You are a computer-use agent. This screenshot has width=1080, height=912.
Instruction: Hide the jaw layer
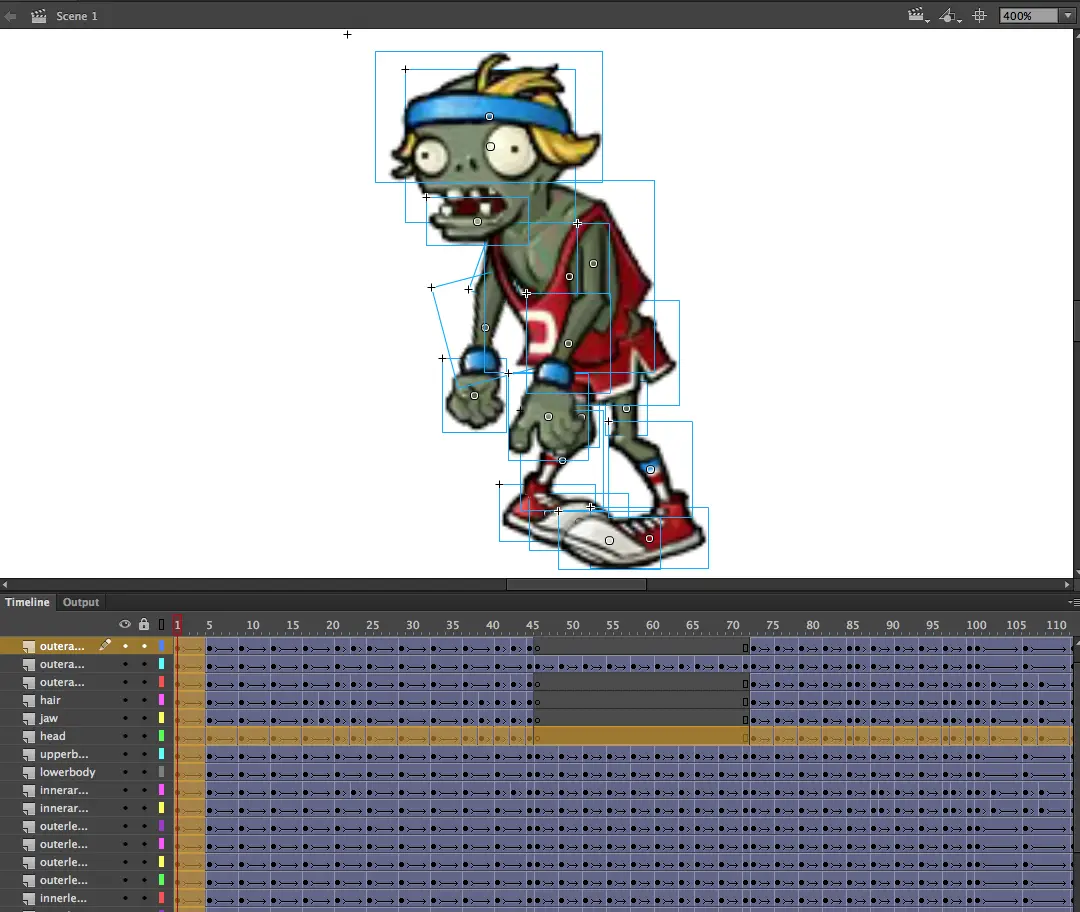(125, 718)
